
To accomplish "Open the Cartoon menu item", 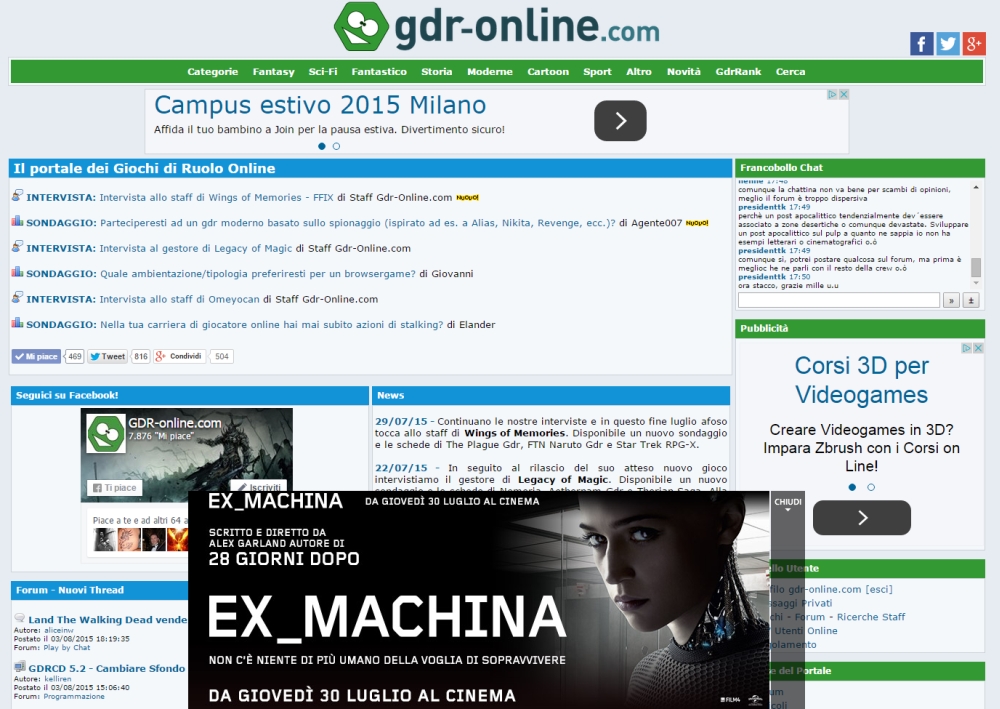I will [548, 71].
